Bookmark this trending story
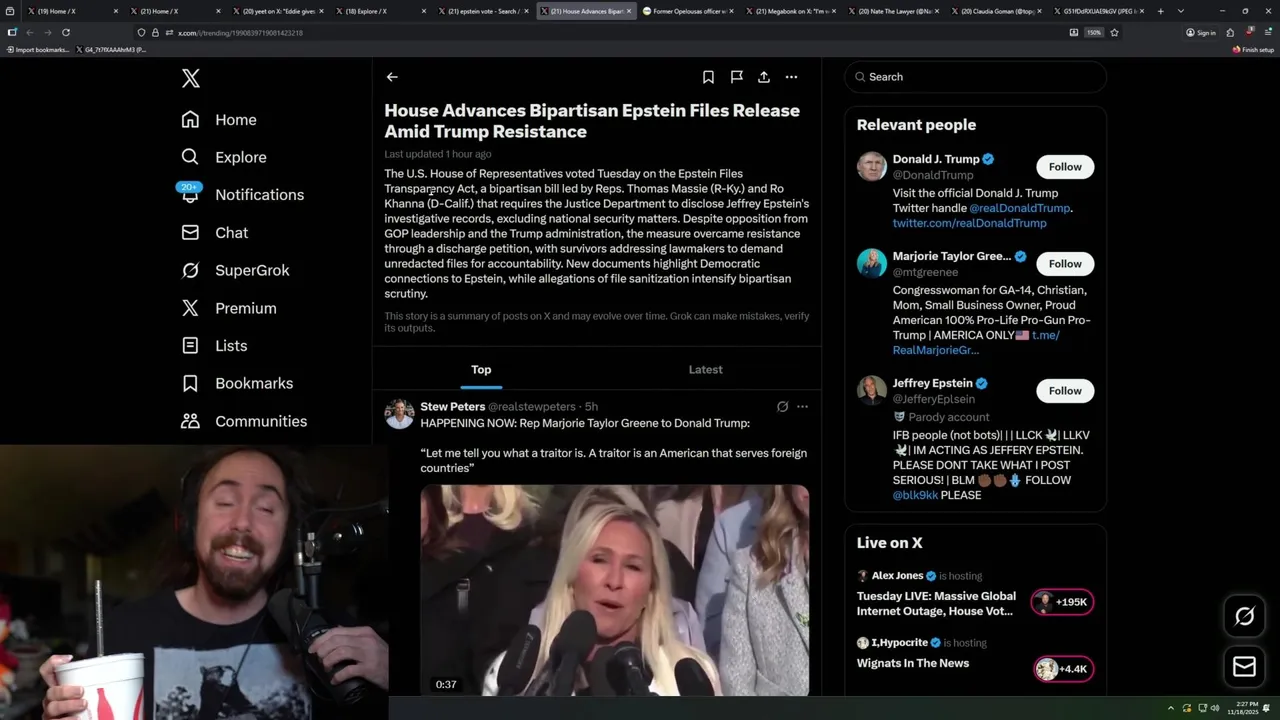 click(708, 77)
